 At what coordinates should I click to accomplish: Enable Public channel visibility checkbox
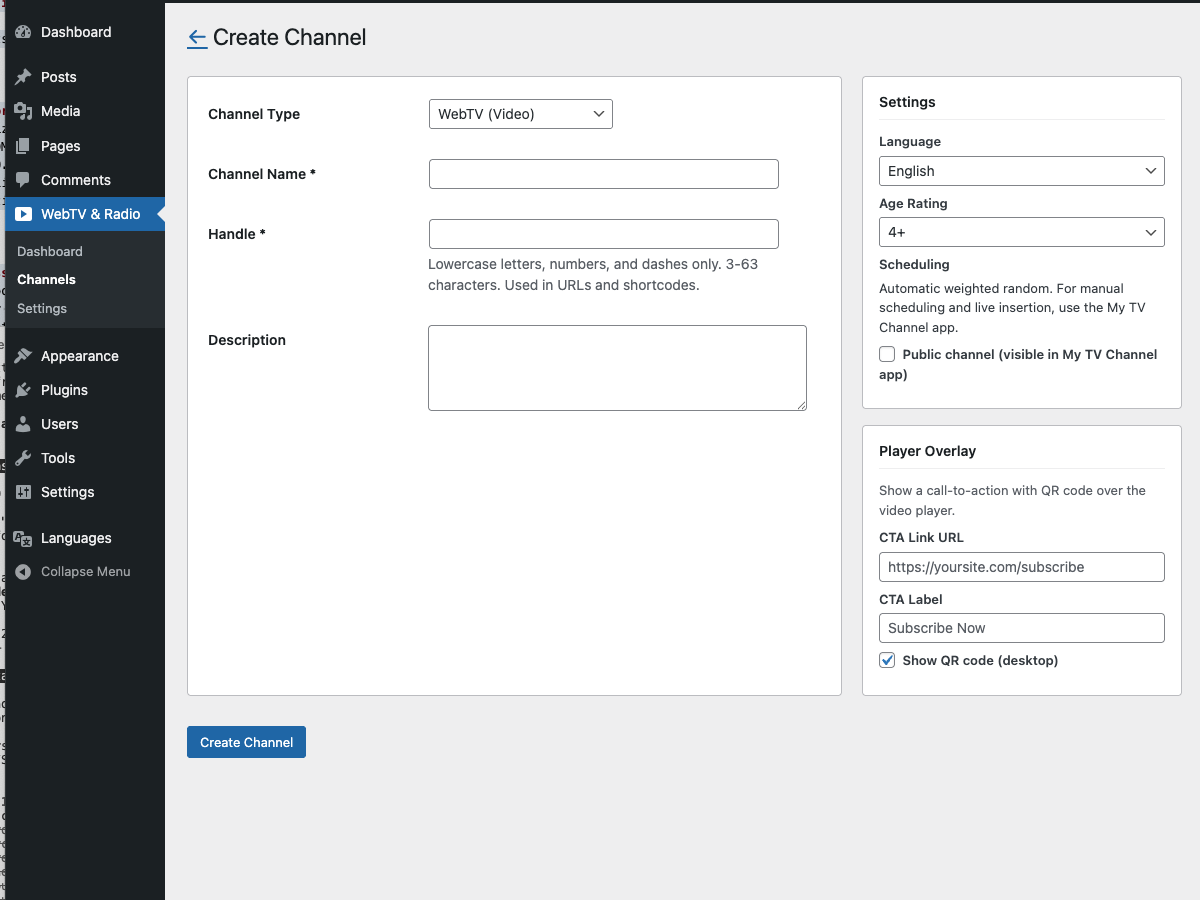(886, 353)
